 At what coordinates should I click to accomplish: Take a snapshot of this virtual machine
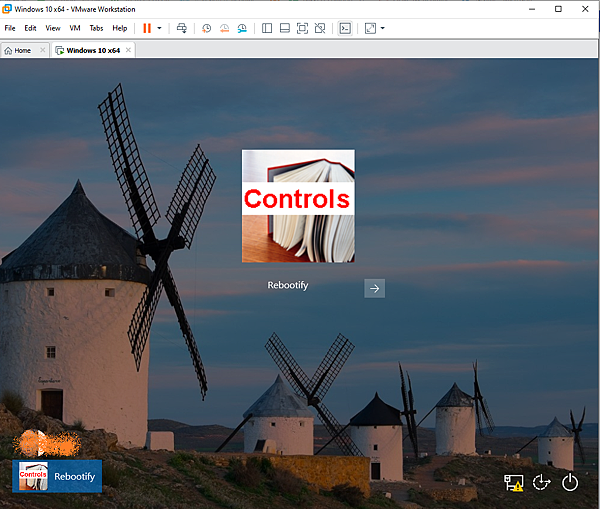click(x=207, y=28)
